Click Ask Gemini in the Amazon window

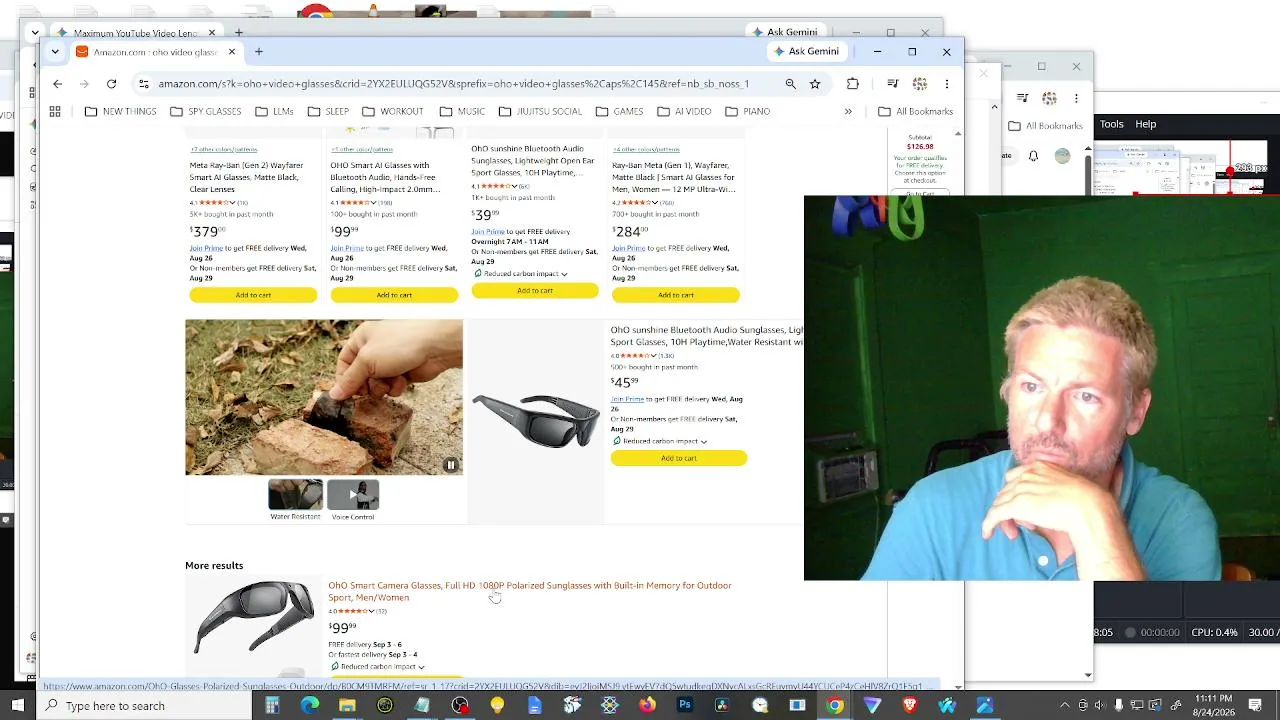[805, 52]
